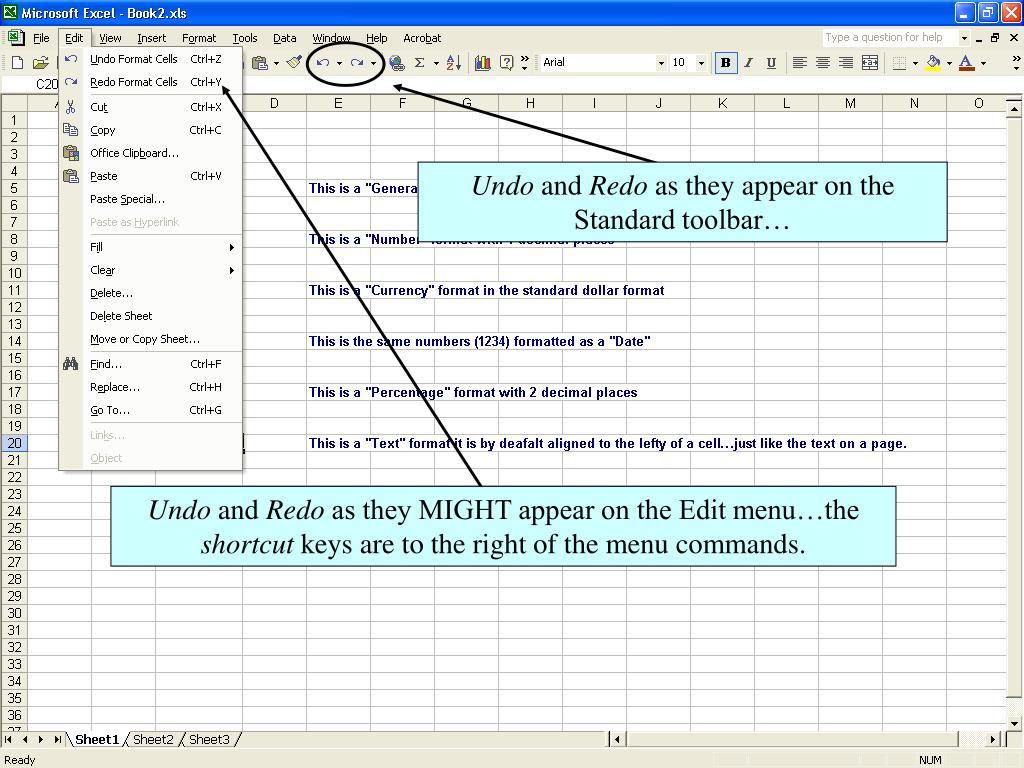
Task: Open the Chart Wizard icon
Action: (483, 63)
